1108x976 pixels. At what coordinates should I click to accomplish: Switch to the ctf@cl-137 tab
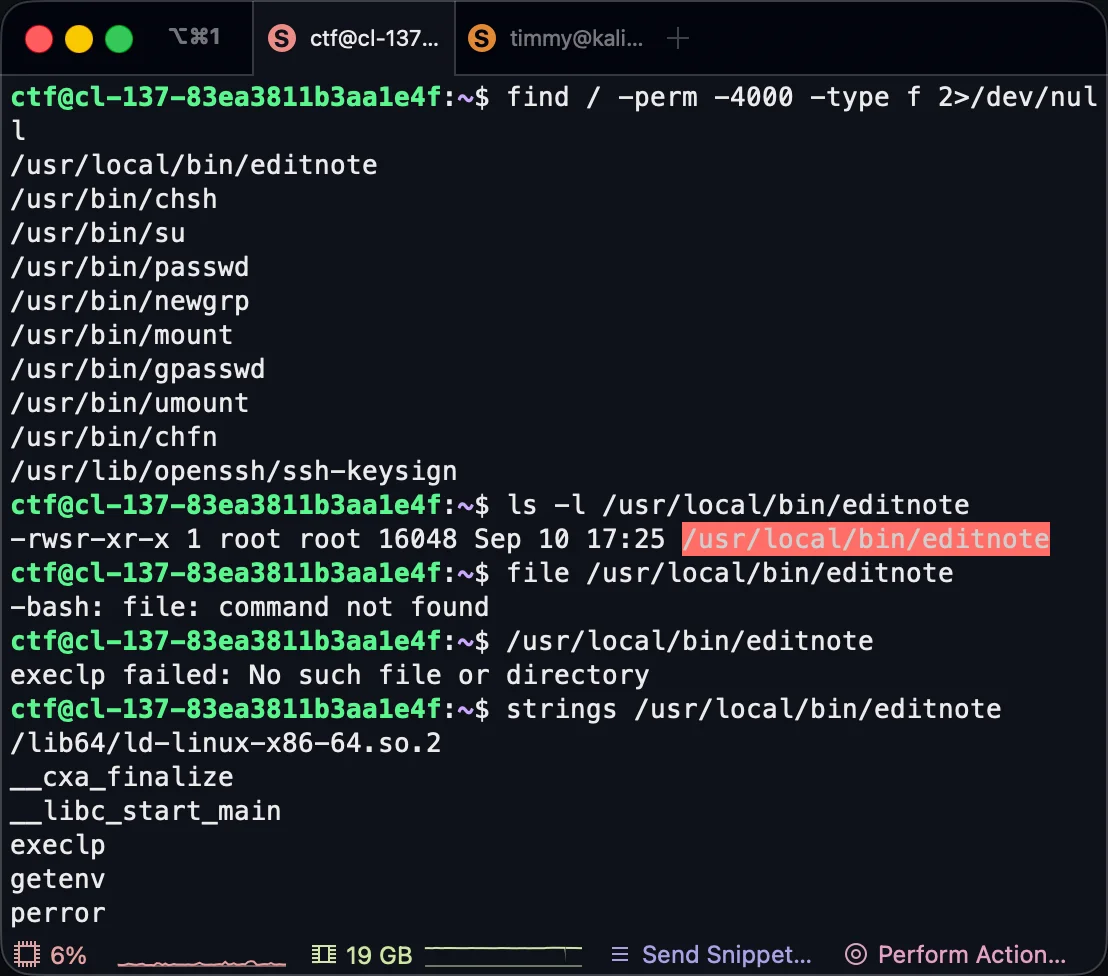355,39
